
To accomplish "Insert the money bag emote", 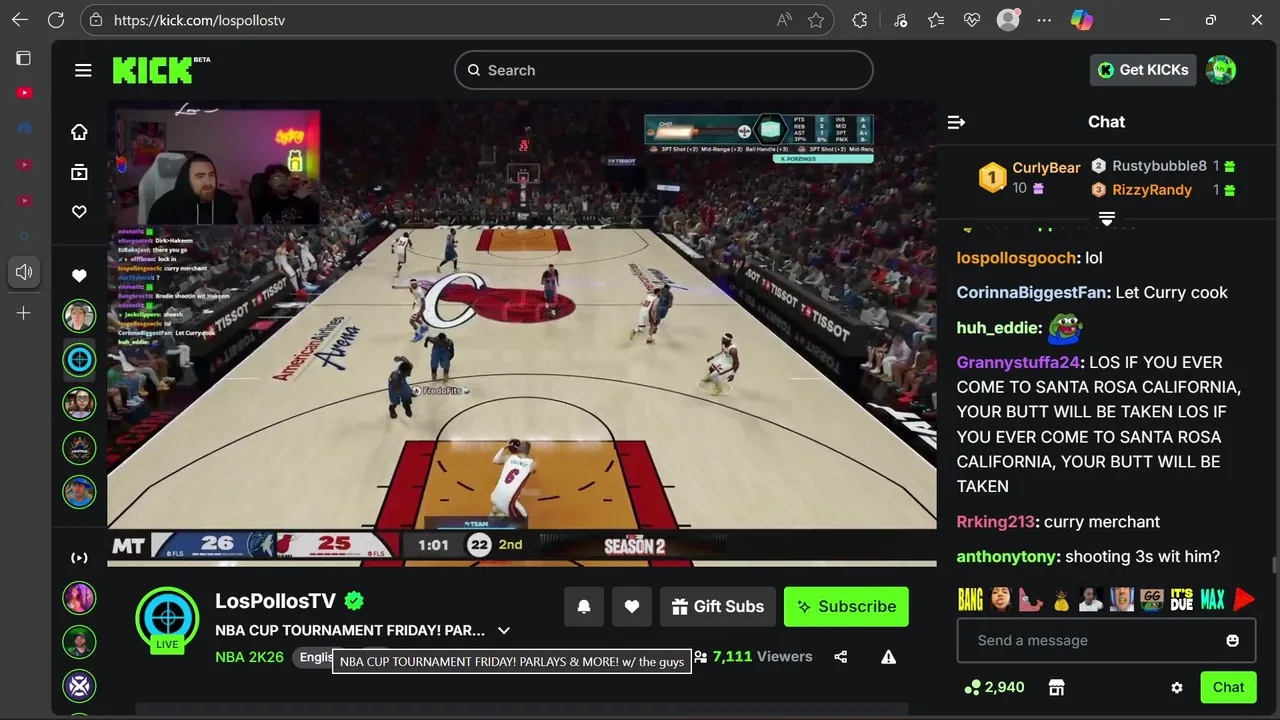I will tap(1061, 599).
